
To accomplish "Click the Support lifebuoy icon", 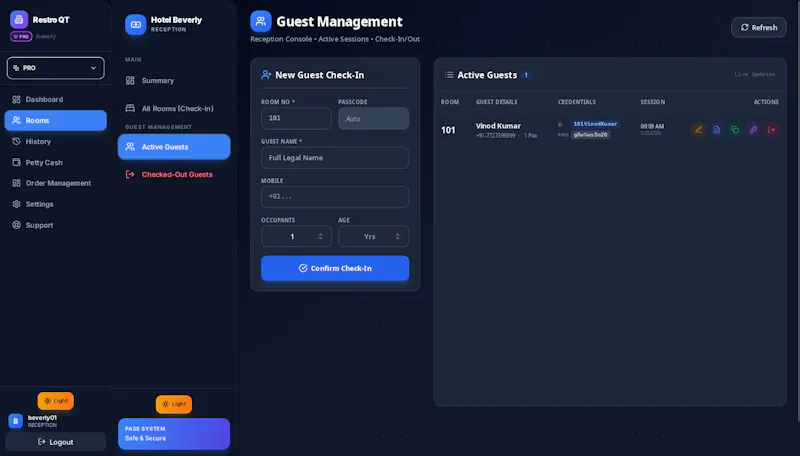I will point(16,225).
